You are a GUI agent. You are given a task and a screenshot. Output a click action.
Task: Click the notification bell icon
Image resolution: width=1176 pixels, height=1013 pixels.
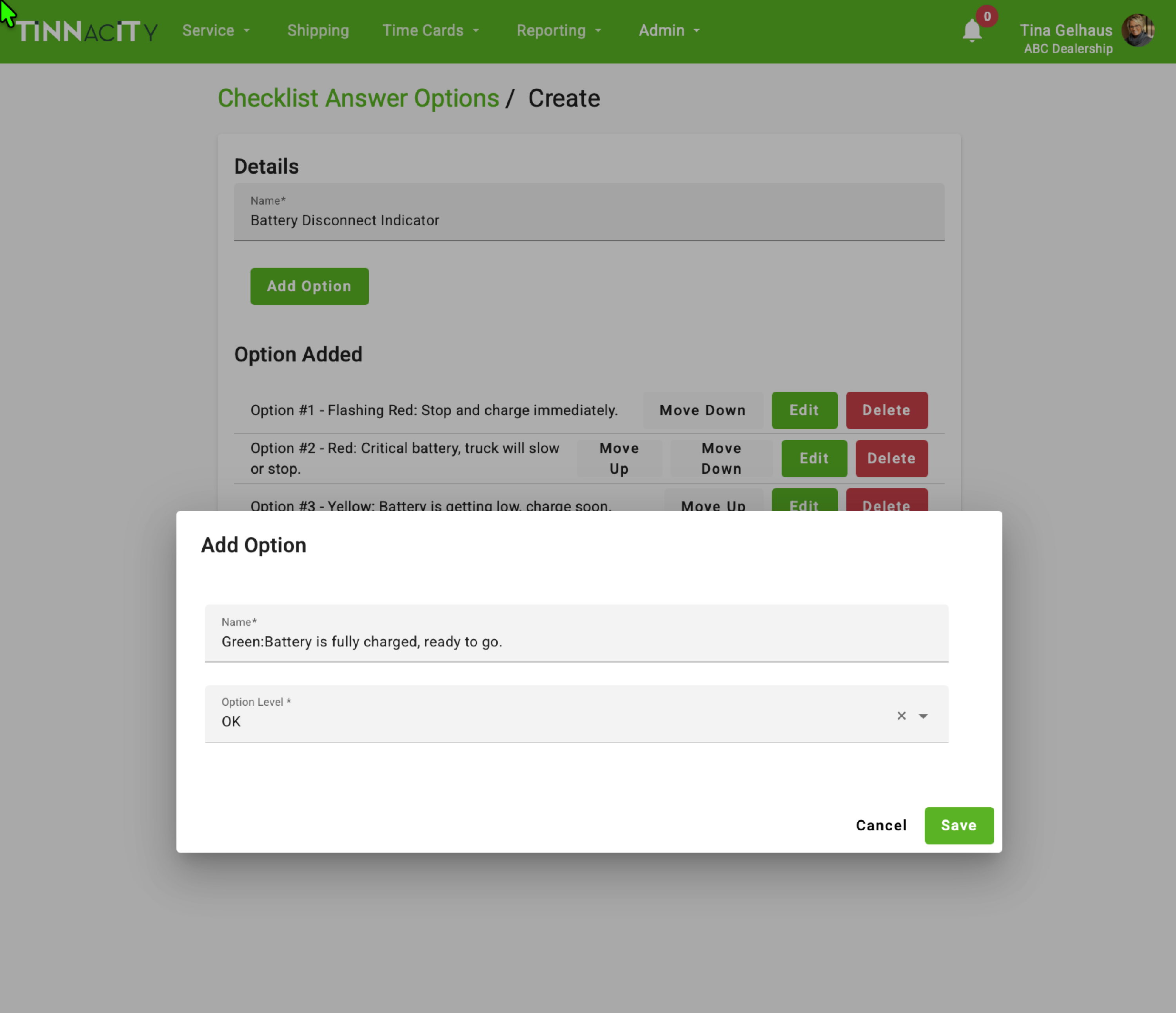[x=972, y=31]
